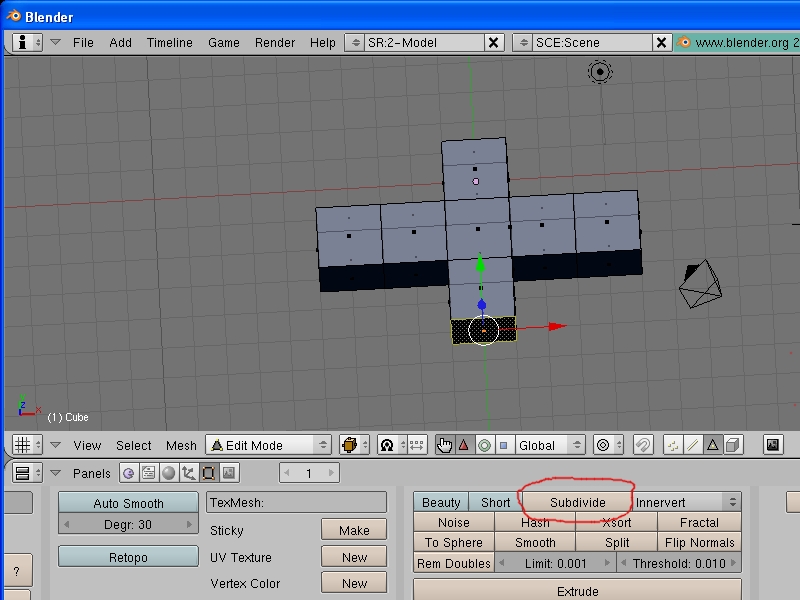Toggle the Auto Smooth button

(128, 503)
